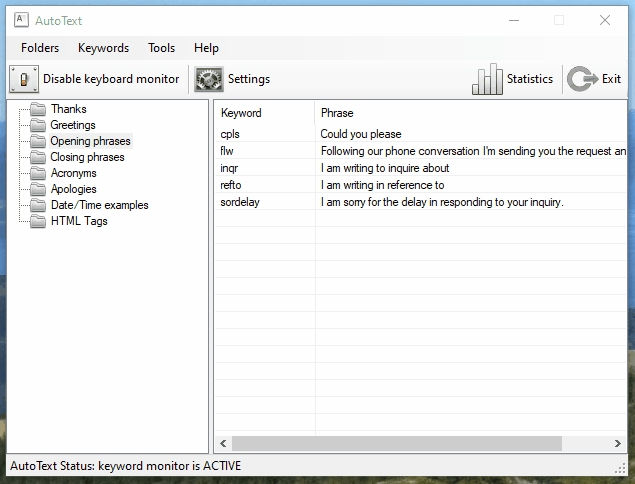Open Settings via the gear icon
635x484 pixels.
point(209,79)
